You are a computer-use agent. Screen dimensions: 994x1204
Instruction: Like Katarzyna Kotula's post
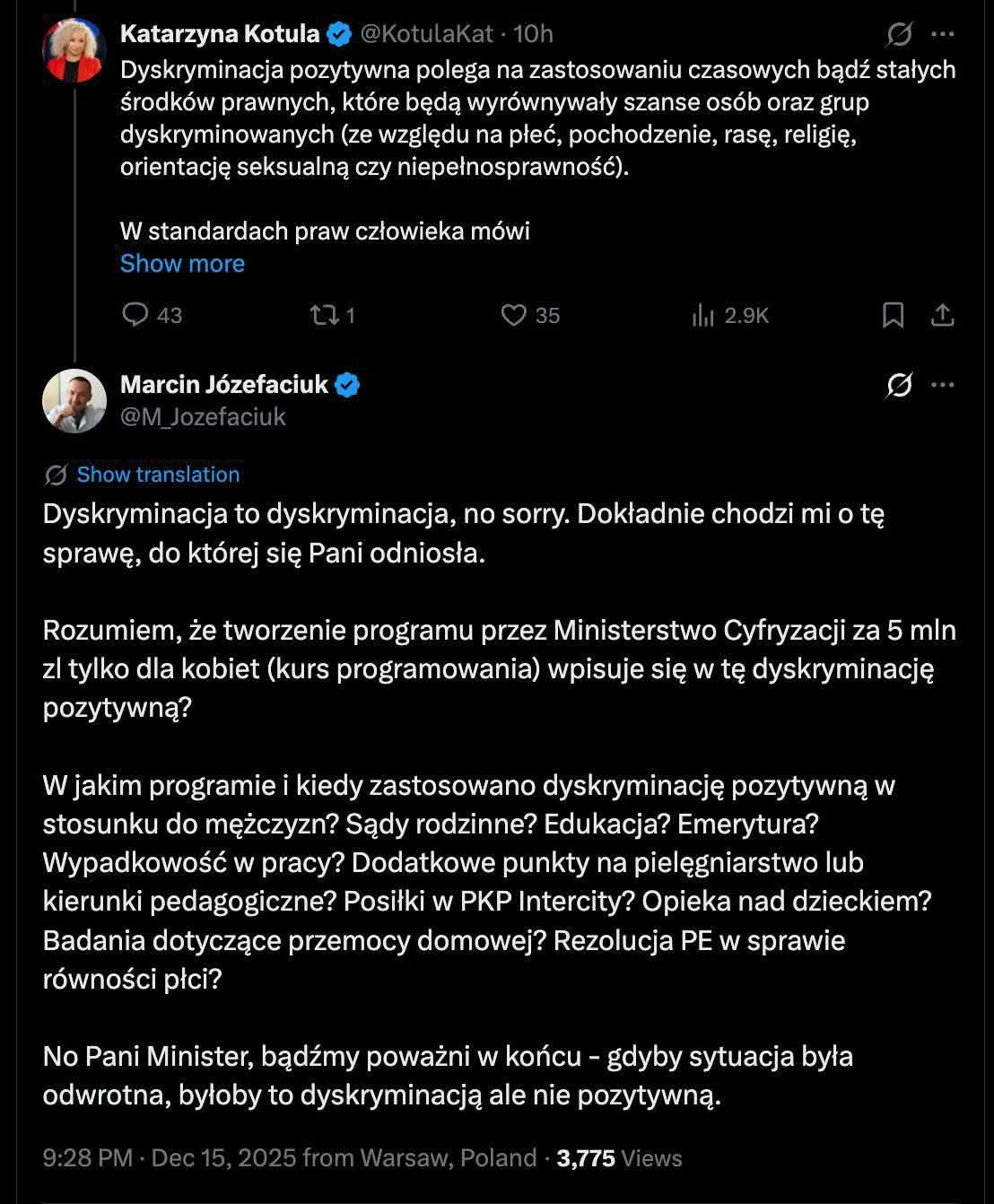click(514, 315)
